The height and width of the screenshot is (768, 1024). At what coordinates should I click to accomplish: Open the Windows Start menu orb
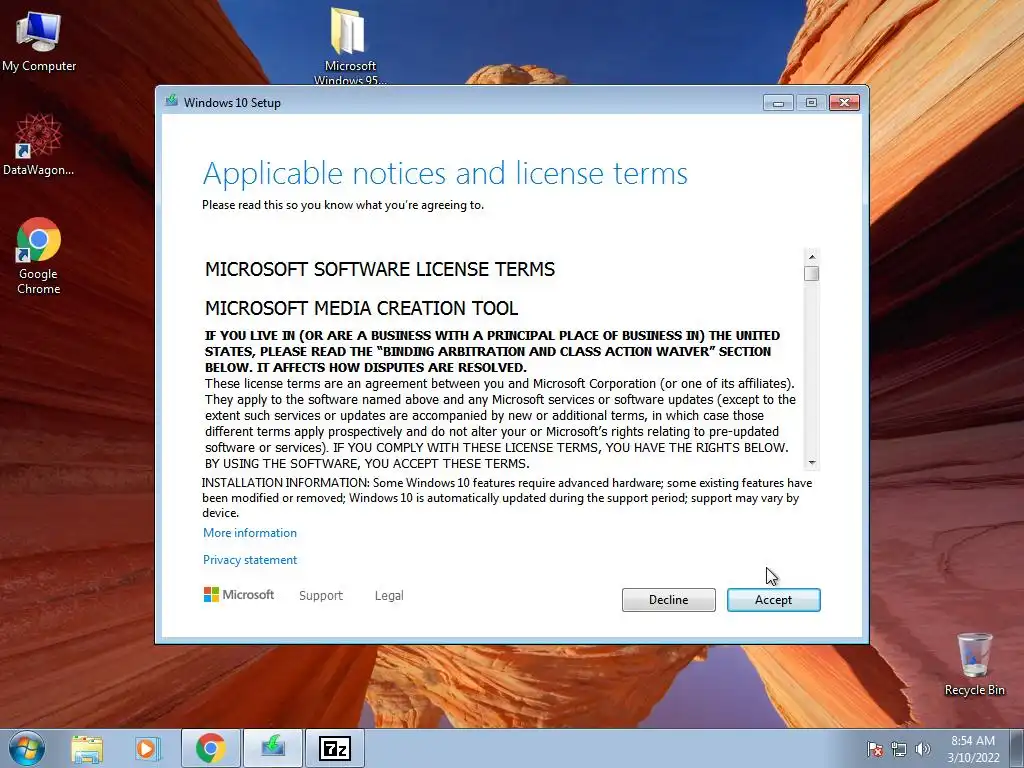click(27, 748)
